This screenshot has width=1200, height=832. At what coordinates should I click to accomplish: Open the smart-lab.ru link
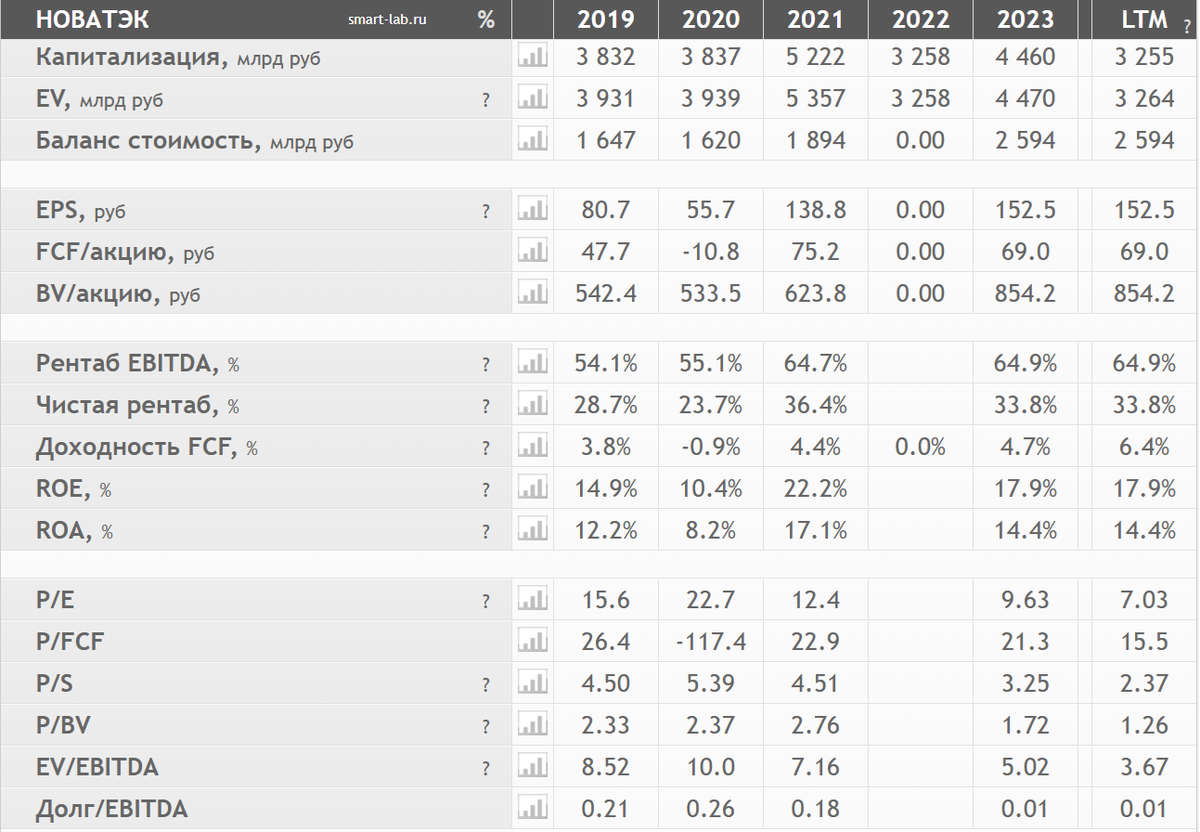[x=387, y=19]
